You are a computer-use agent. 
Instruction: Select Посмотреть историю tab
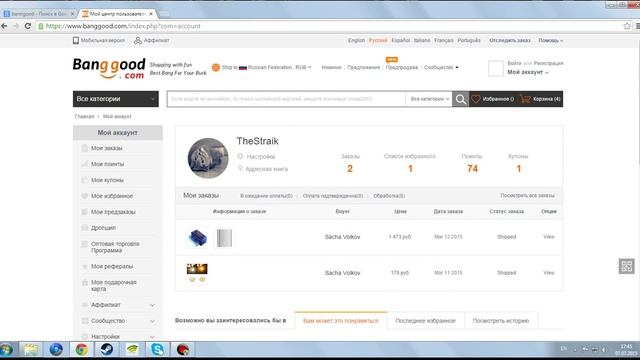[501, 320]
